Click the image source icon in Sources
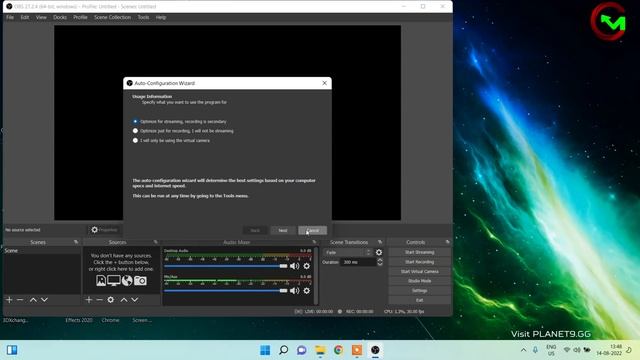Screen dimensions: 640x360 click(x=101, y=280)
